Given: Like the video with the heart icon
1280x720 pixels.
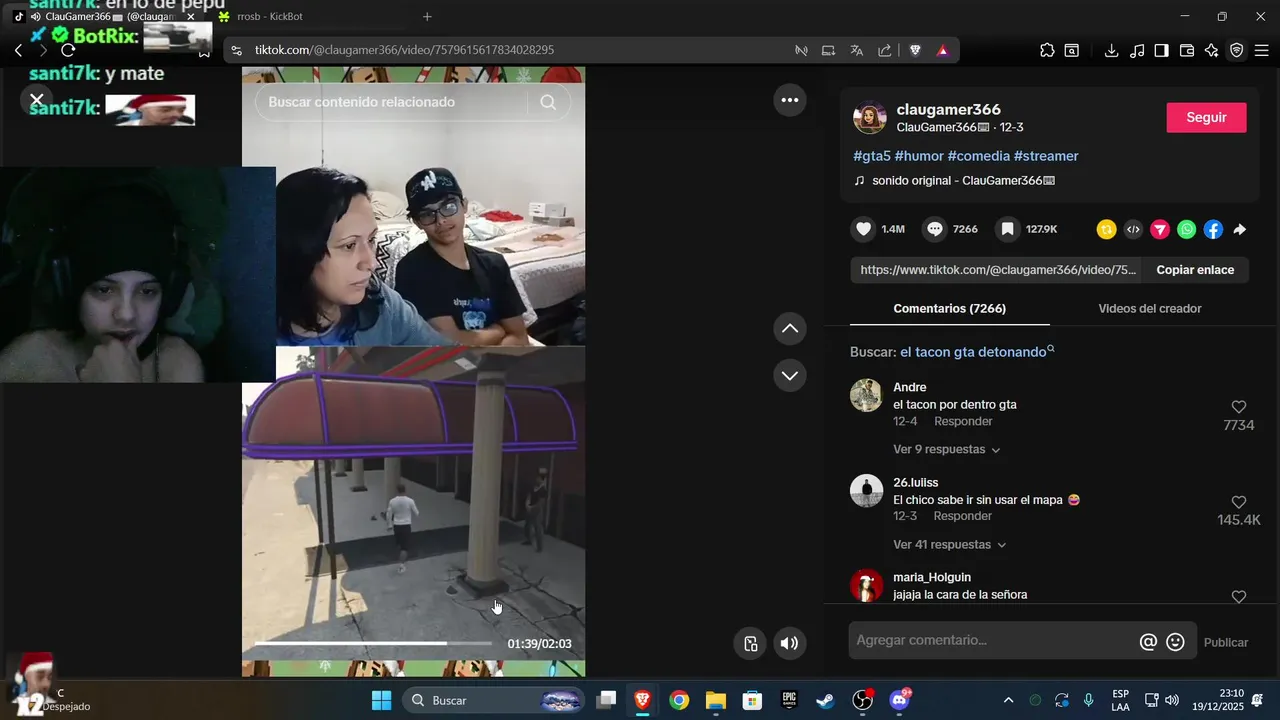Looking at the screenshot, I should tap(864, 229).
